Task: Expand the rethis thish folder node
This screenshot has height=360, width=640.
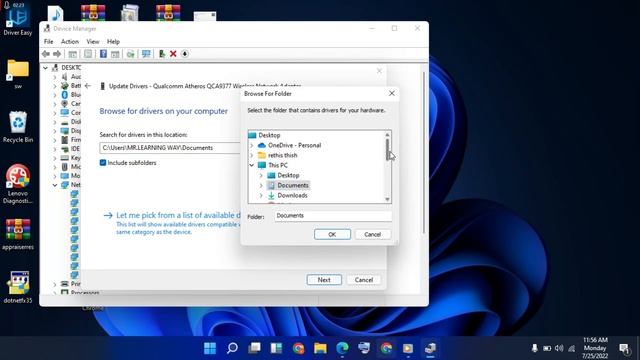Action: [x=252, y=156]
